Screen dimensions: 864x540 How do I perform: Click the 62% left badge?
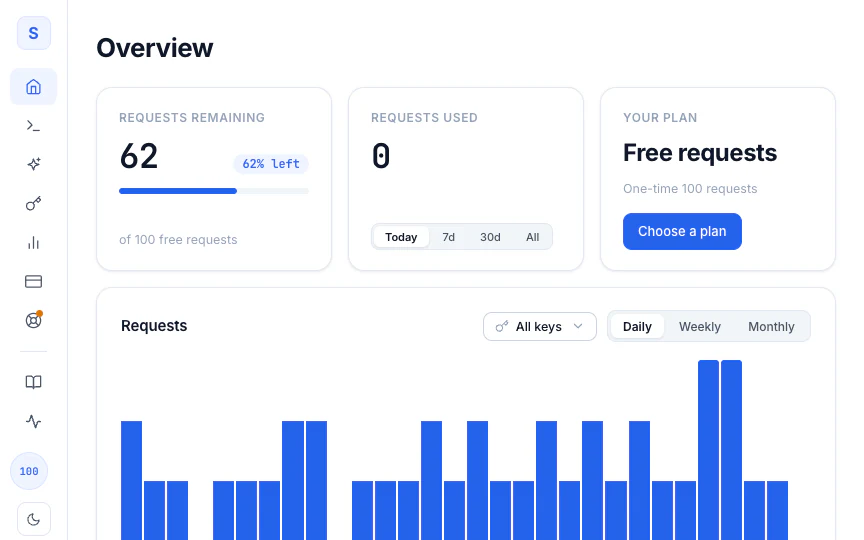click(x=271, y=164)
